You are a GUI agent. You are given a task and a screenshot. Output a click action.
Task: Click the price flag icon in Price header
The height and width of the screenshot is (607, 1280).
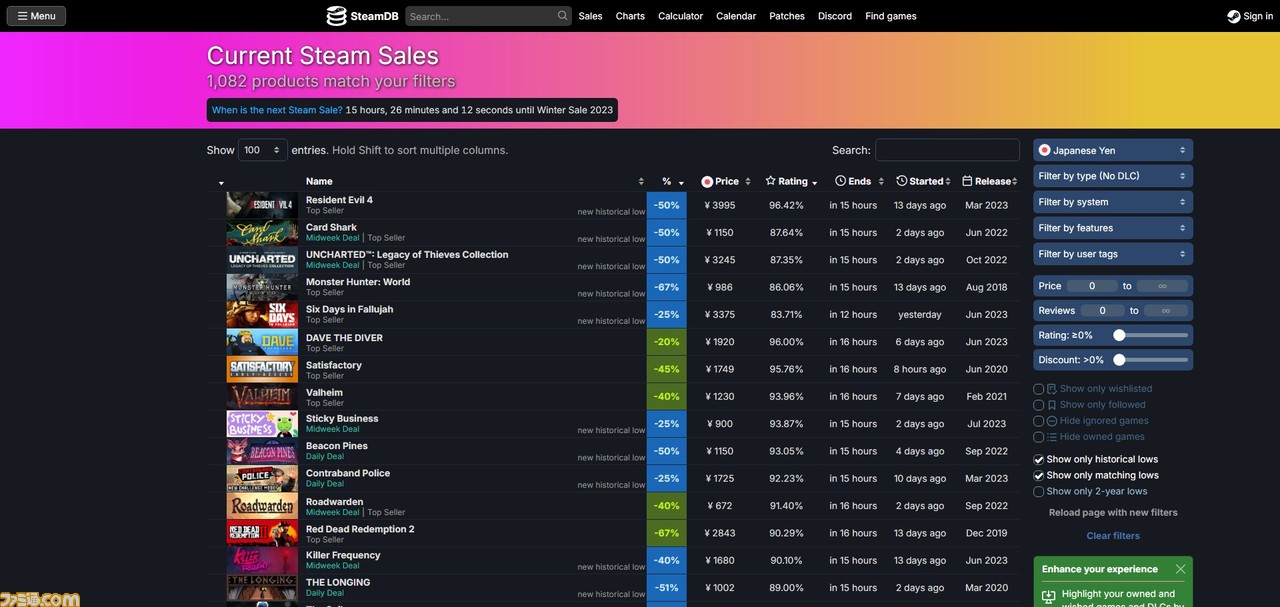pos(707,182)
